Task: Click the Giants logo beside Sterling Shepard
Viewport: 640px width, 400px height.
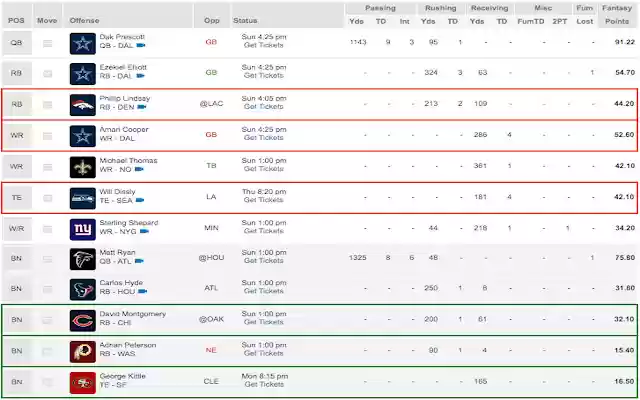Action: pos(82,229)
